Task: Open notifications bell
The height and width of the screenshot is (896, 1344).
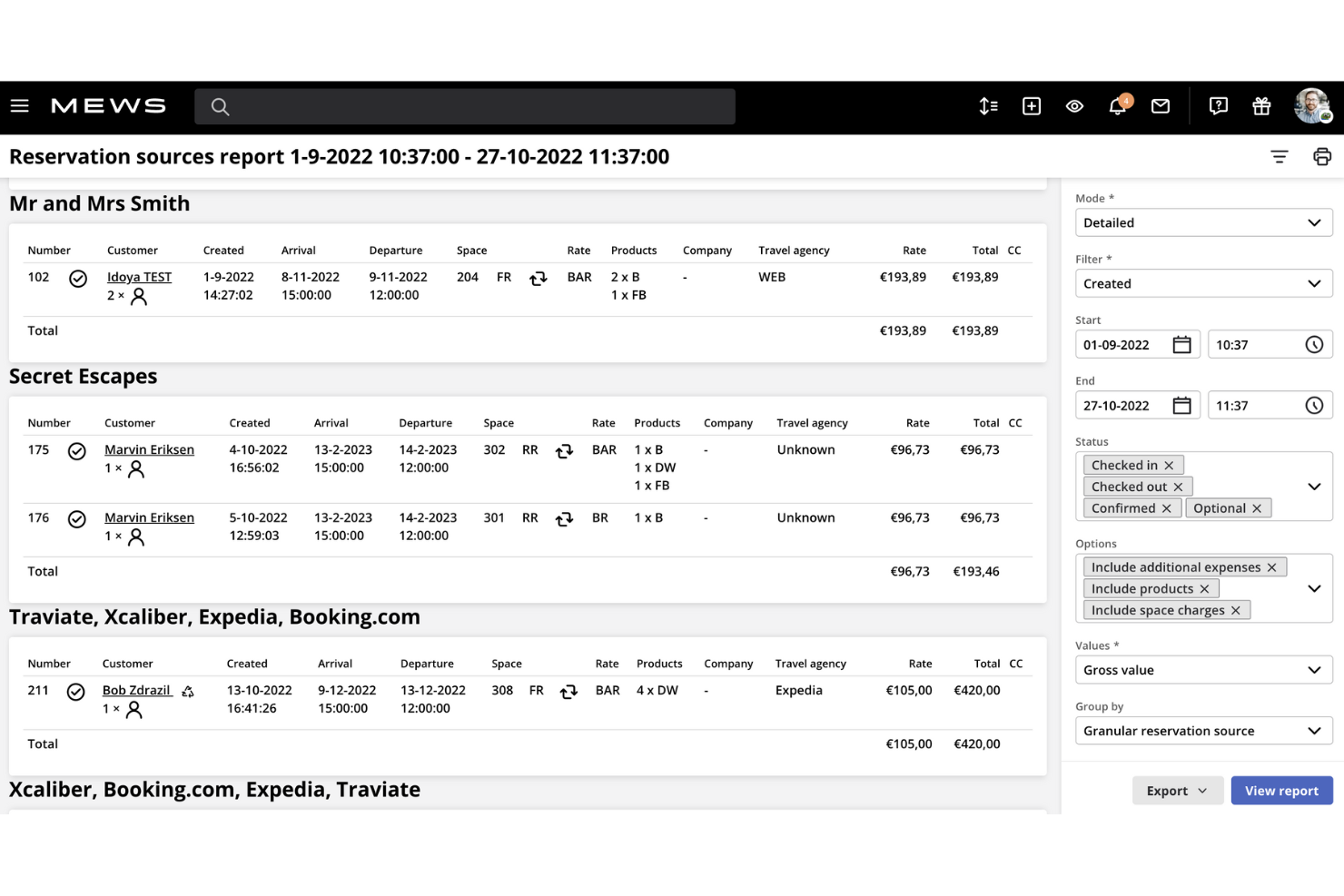Action: [x=1118, y=106]
